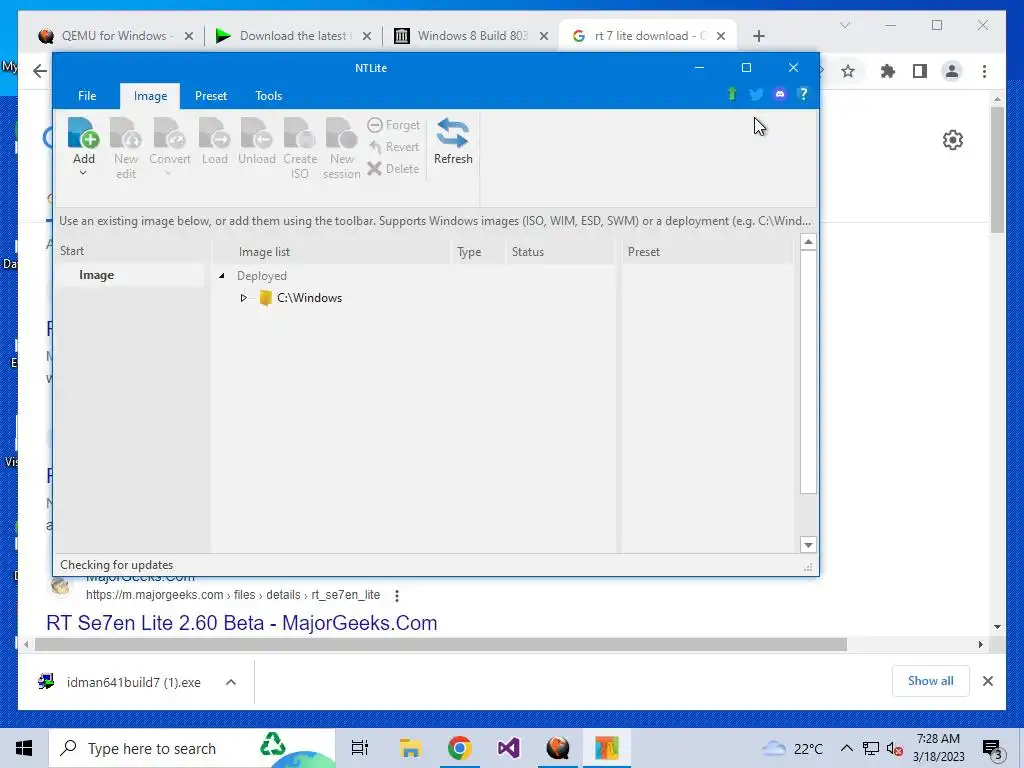1024x768 pixels.
Task: Switch to the Image ribbon tab
Action: [150, 96]
